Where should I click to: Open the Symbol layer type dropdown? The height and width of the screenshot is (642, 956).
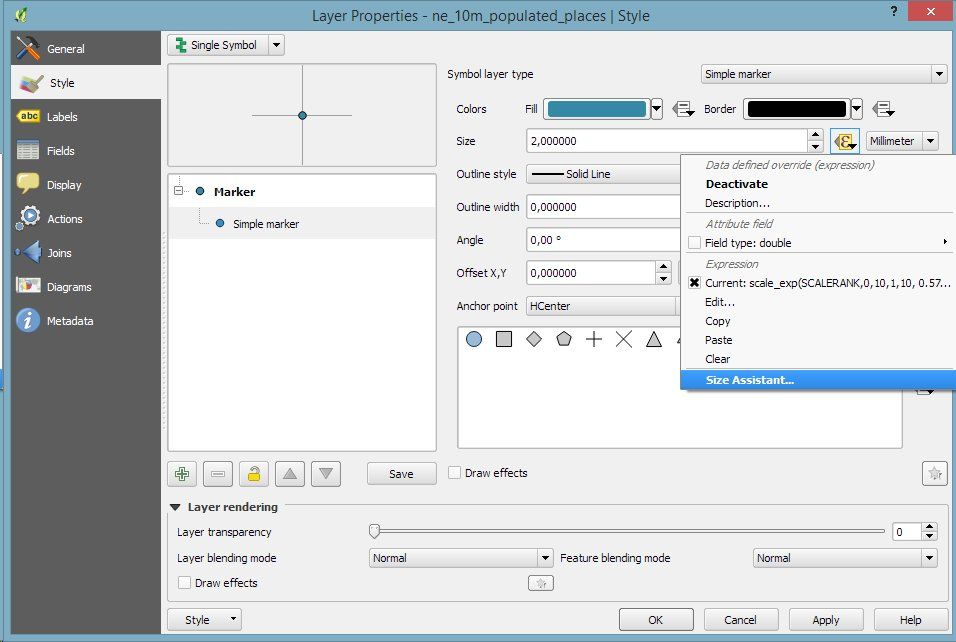click(x=823, y=74)
